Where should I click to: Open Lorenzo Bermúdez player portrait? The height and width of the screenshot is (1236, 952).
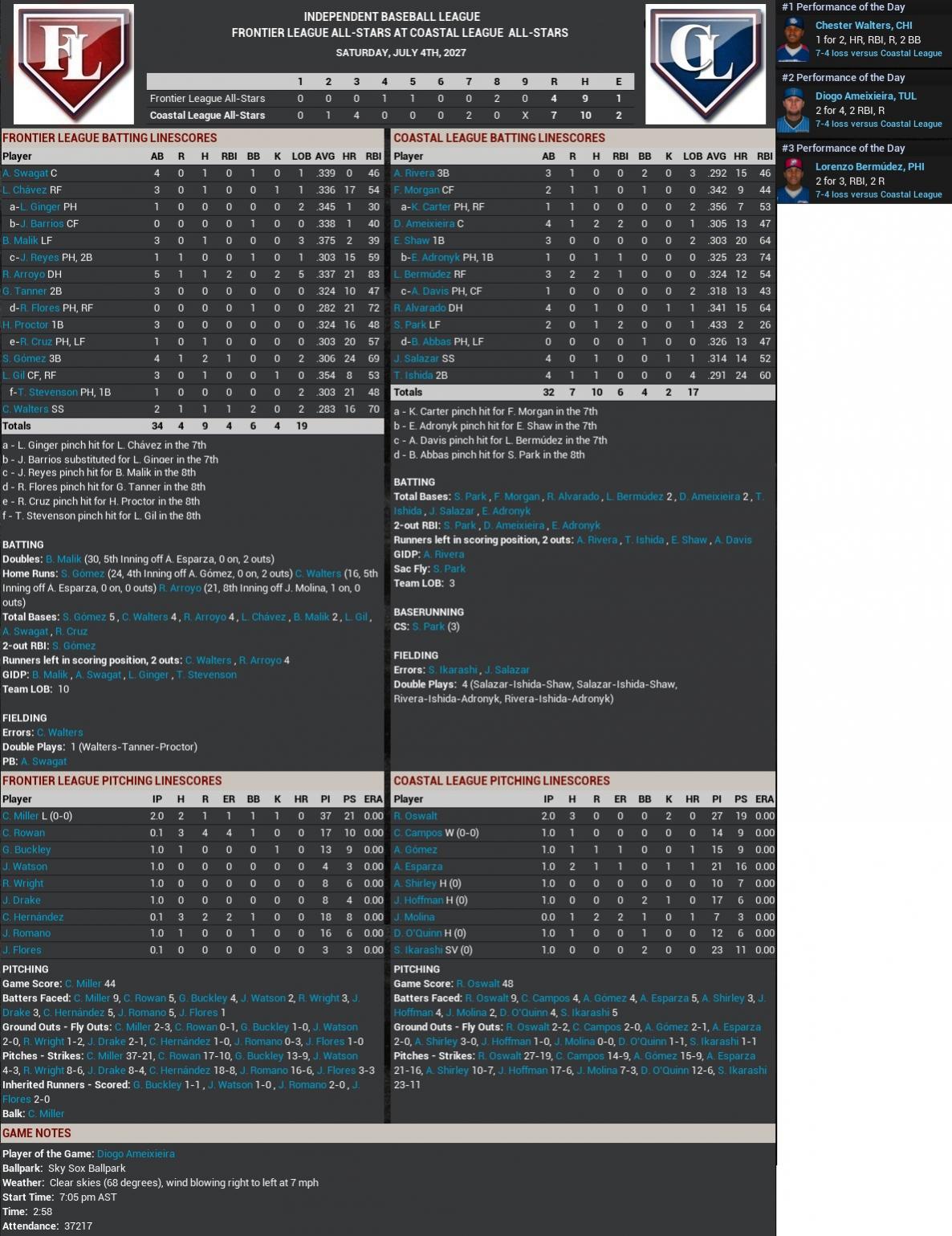793,181
